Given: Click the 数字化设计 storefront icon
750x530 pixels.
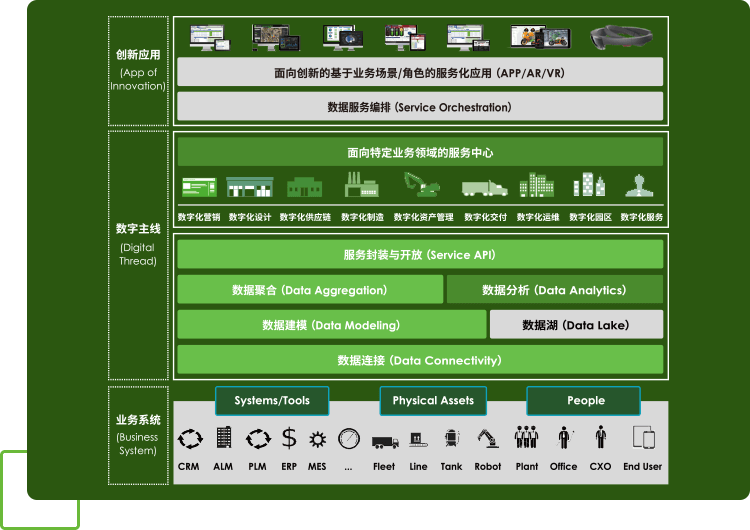Looking at the screenshot, I should (250, 187).
